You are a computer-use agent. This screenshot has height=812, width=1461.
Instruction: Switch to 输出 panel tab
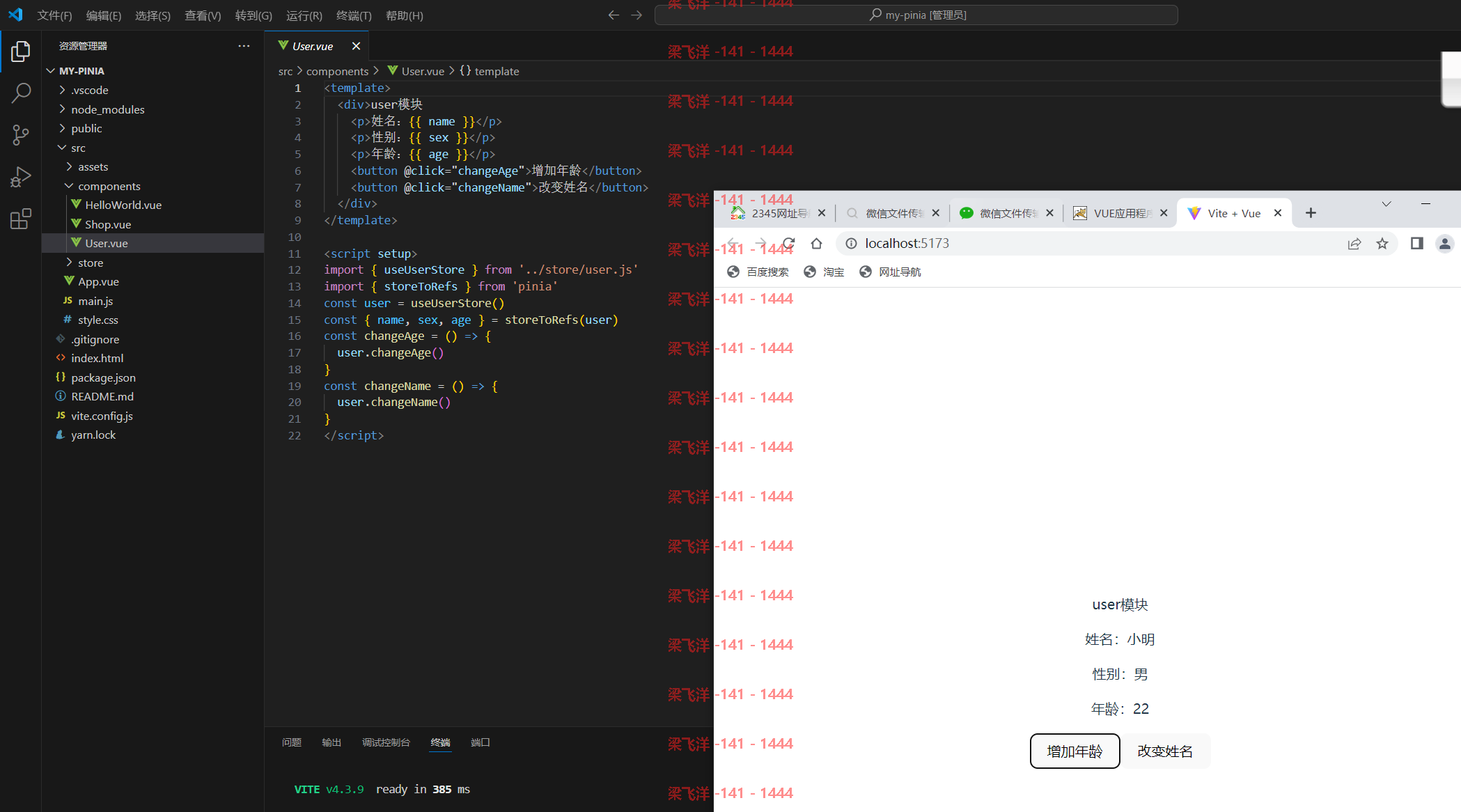click(331, 742)
